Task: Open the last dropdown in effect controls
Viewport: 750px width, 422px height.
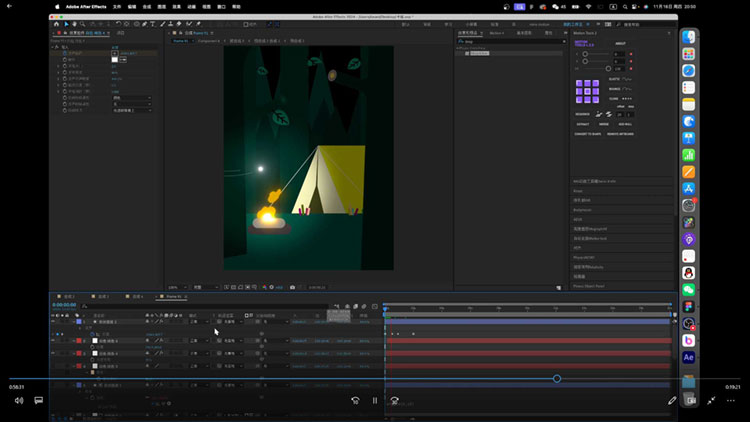Action: click(132, 110)
